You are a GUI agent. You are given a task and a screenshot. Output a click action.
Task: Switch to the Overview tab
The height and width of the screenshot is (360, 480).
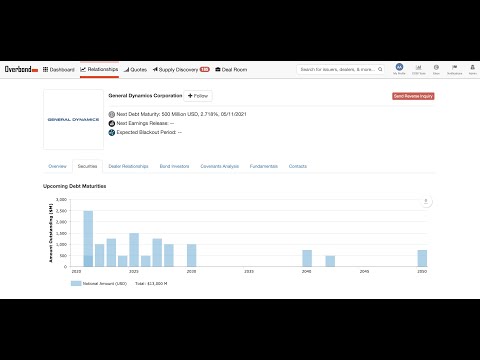pyautogui.click(x=57, y=166)
